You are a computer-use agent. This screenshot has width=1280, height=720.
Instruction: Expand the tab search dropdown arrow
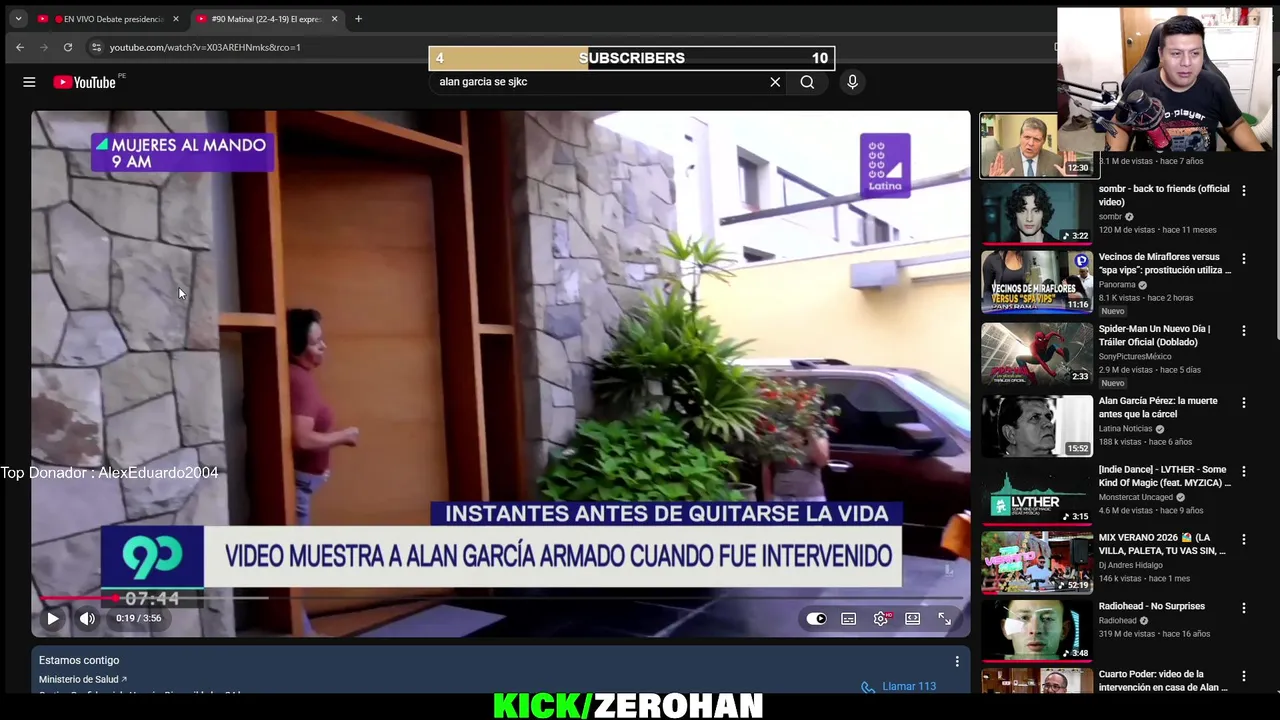[x=18, y=19]
